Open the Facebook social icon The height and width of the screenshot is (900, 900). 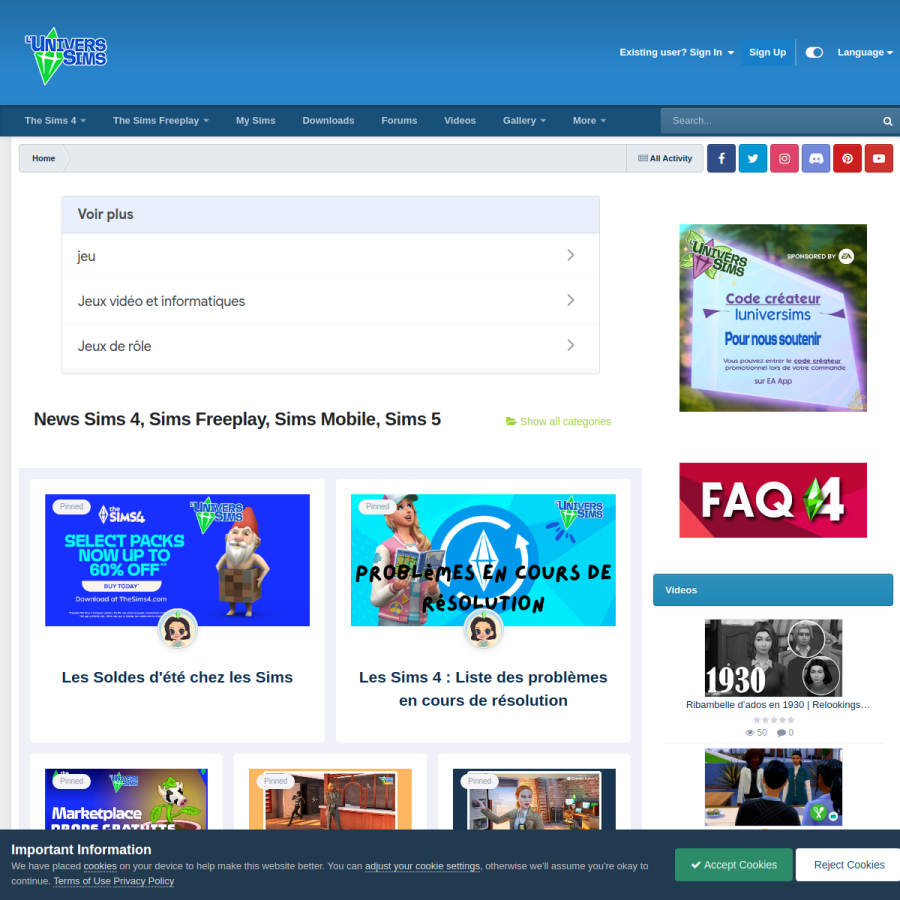[x=721, y=158]
